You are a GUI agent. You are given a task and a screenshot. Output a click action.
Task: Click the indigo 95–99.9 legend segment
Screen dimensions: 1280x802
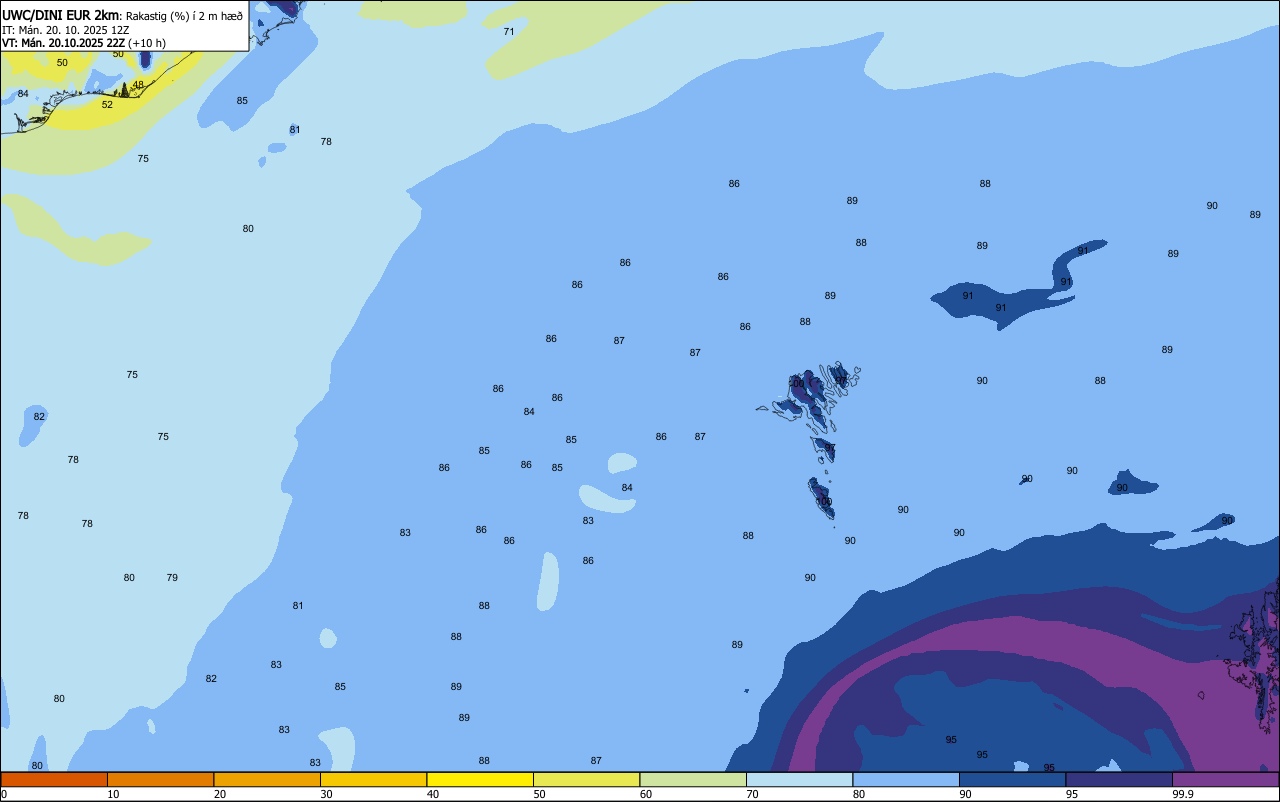(x=1119, y=779)
